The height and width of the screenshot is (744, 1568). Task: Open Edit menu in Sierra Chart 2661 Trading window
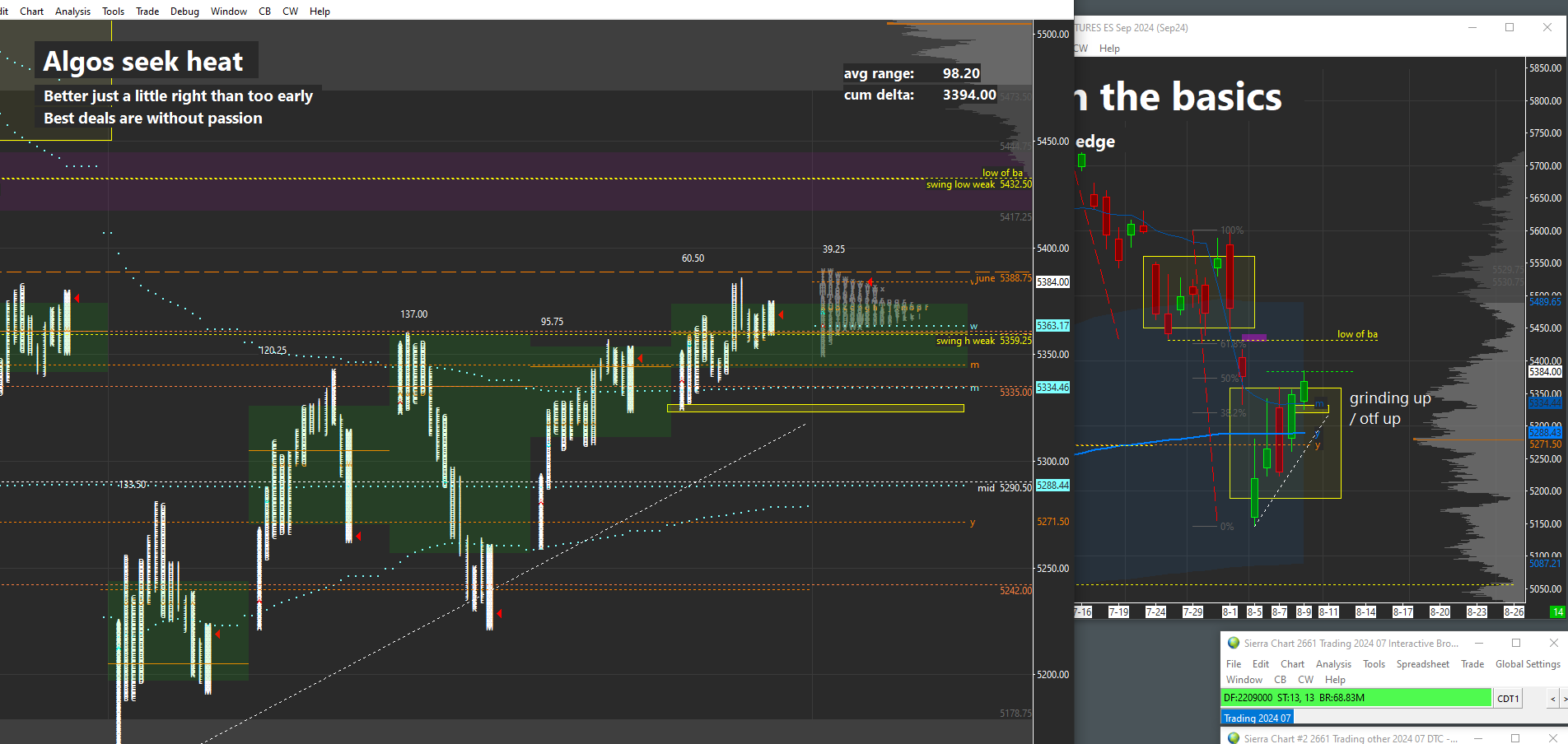point(1261,664)
